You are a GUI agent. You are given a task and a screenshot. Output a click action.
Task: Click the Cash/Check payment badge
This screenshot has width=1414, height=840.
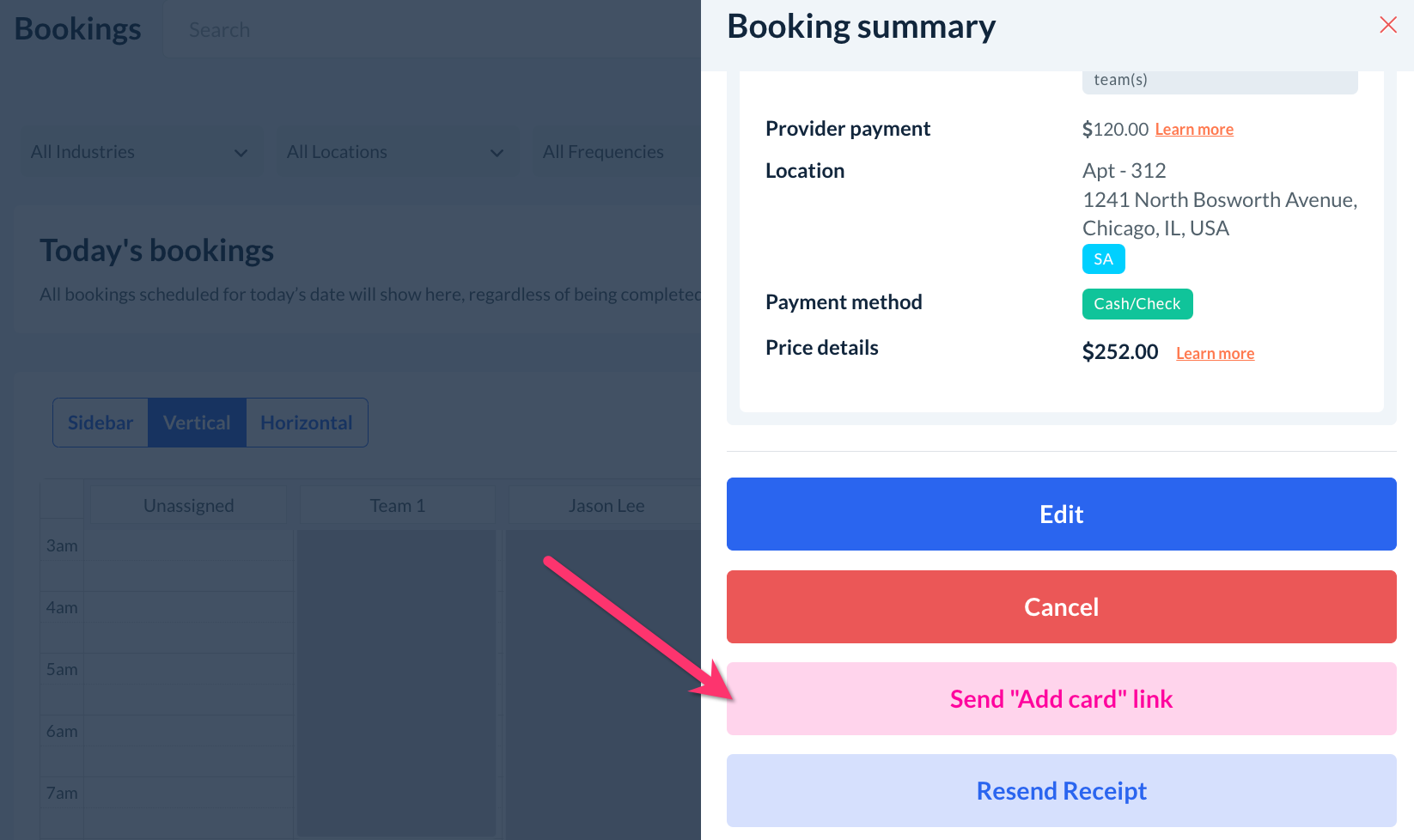click(1137, 304)
